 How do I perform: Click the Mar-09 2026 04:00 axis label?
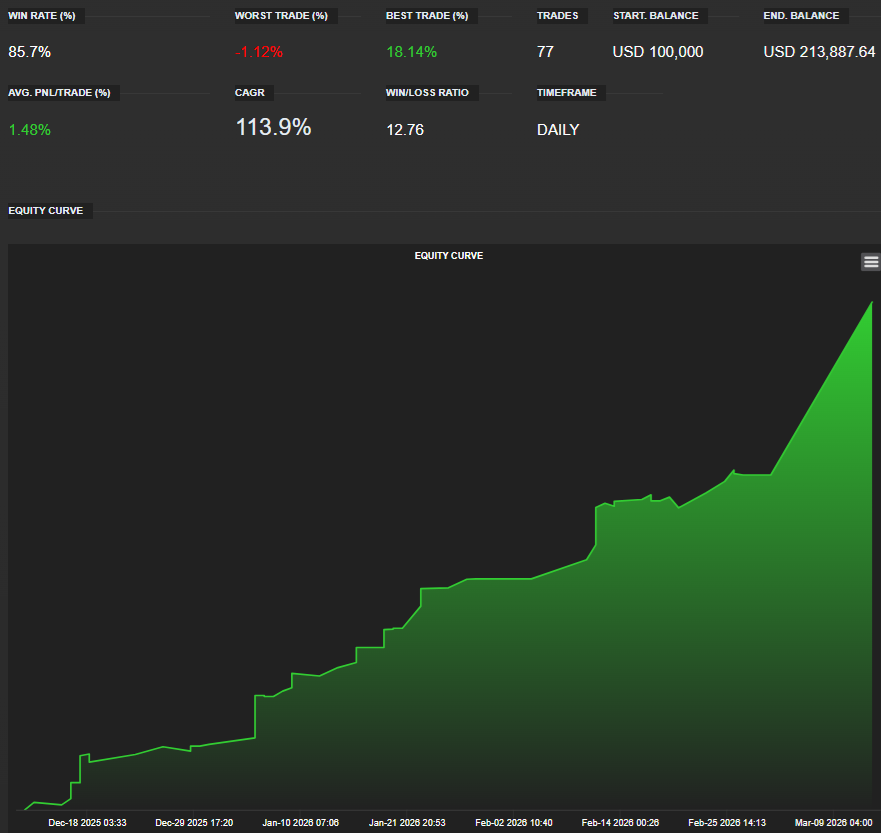[x=833, y=823]
